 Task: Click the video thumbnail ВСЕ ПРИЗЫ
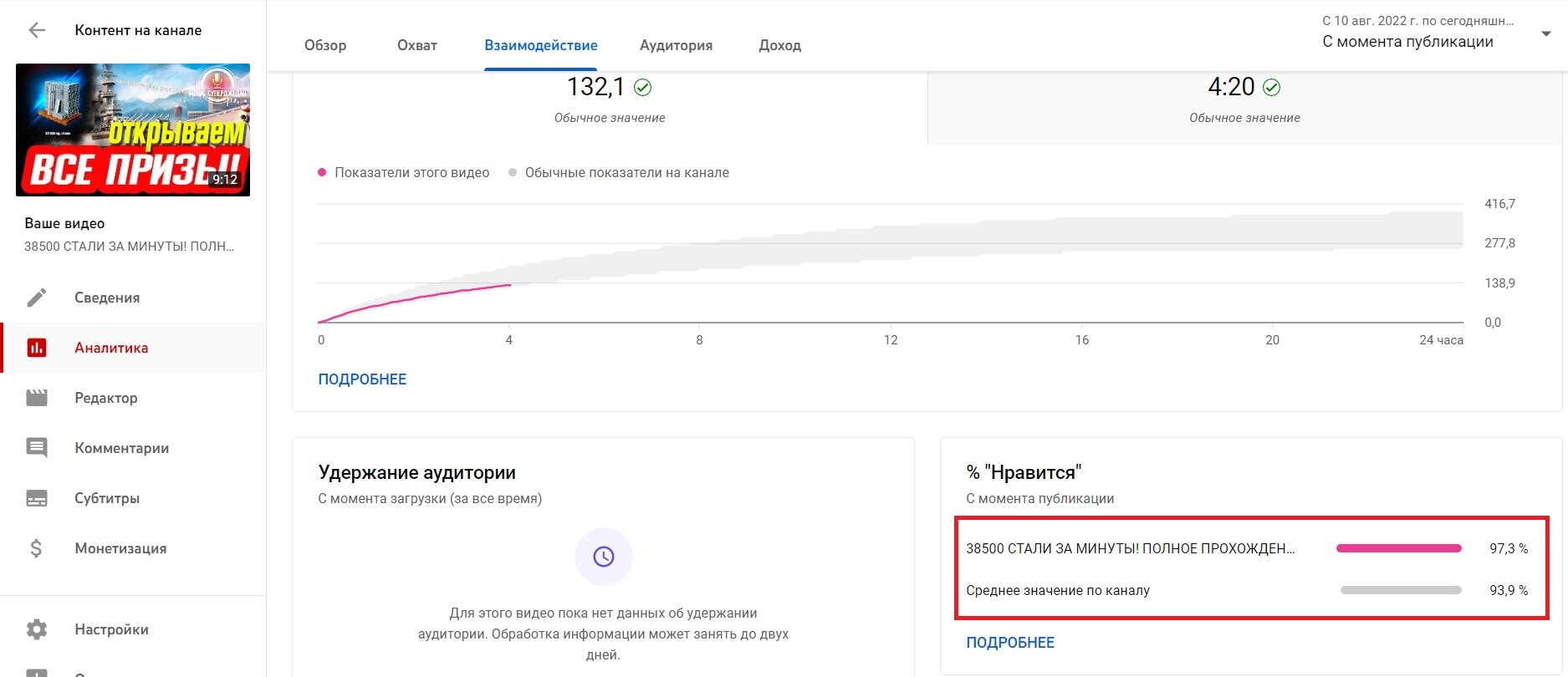point(133,130)
